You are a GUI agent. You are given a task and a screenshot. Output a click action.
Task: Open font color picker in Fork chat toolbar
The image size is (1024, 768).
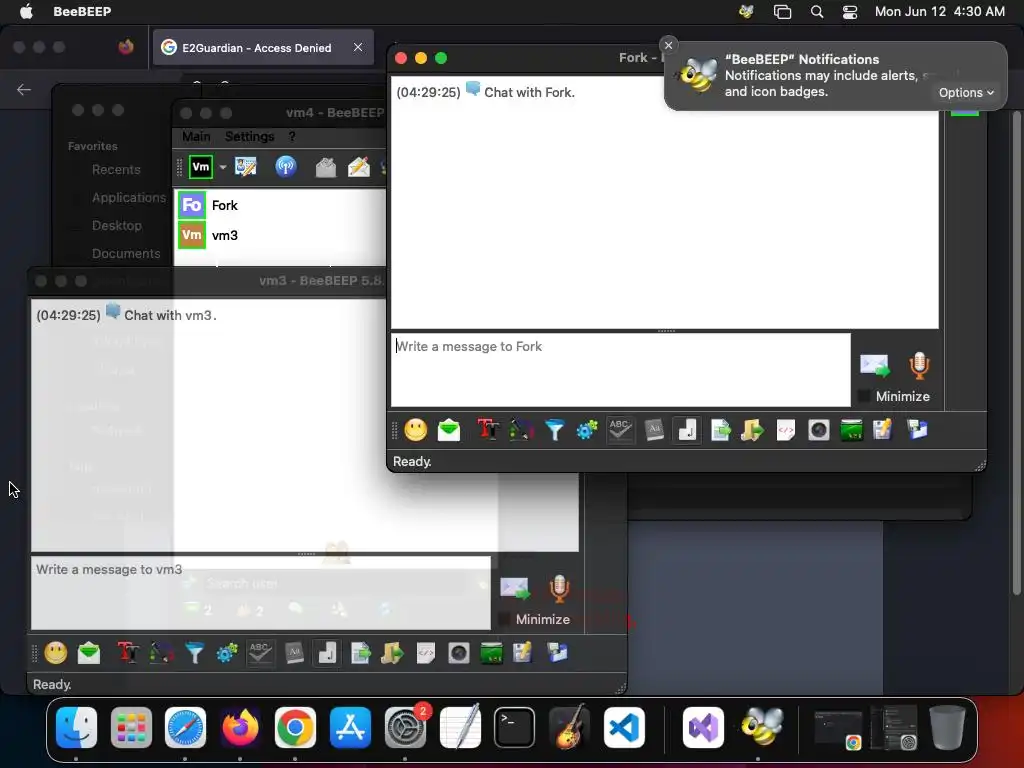coord(521,430)
